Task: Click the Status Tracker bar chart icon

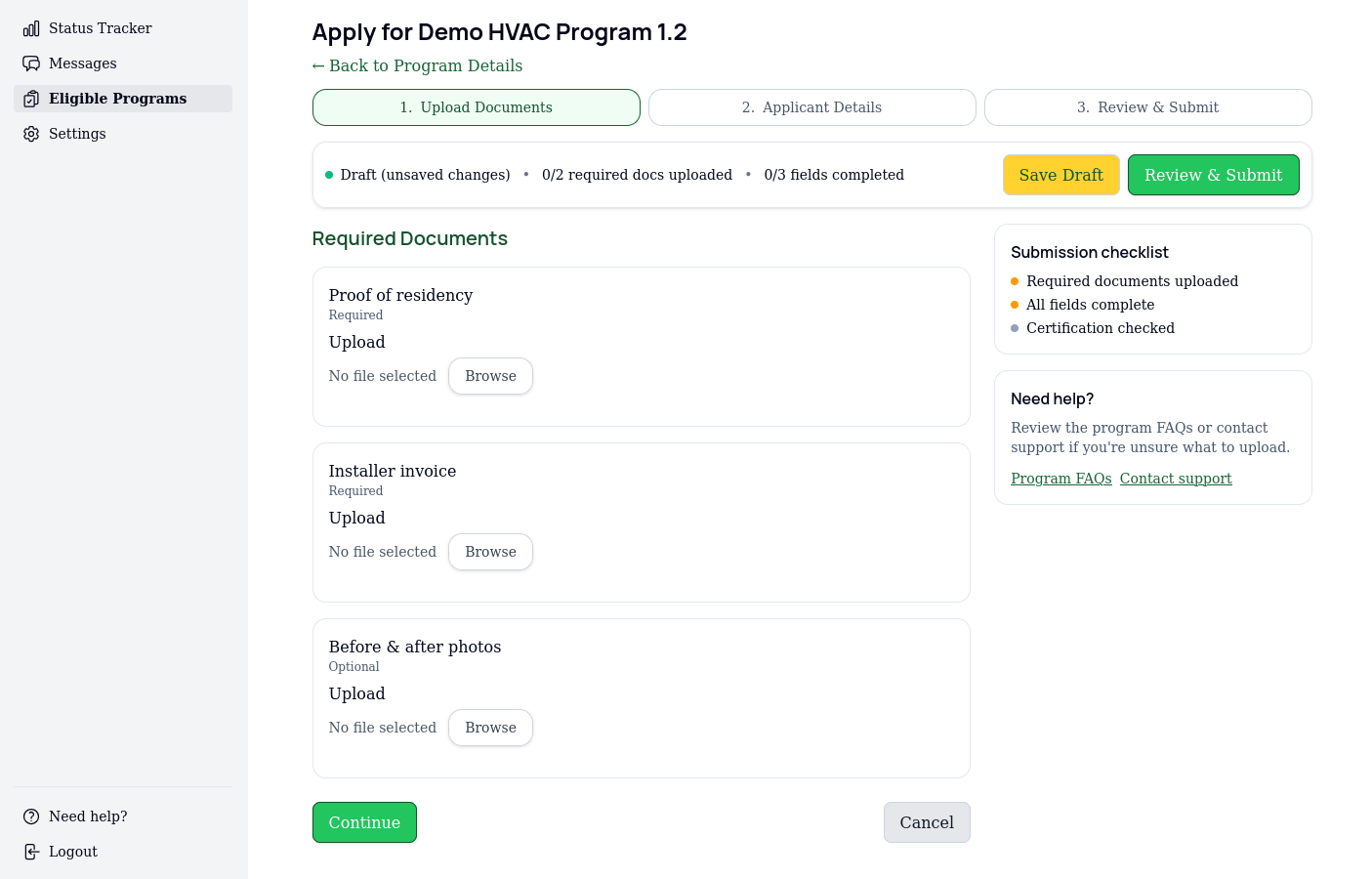Action: point(31,28)
